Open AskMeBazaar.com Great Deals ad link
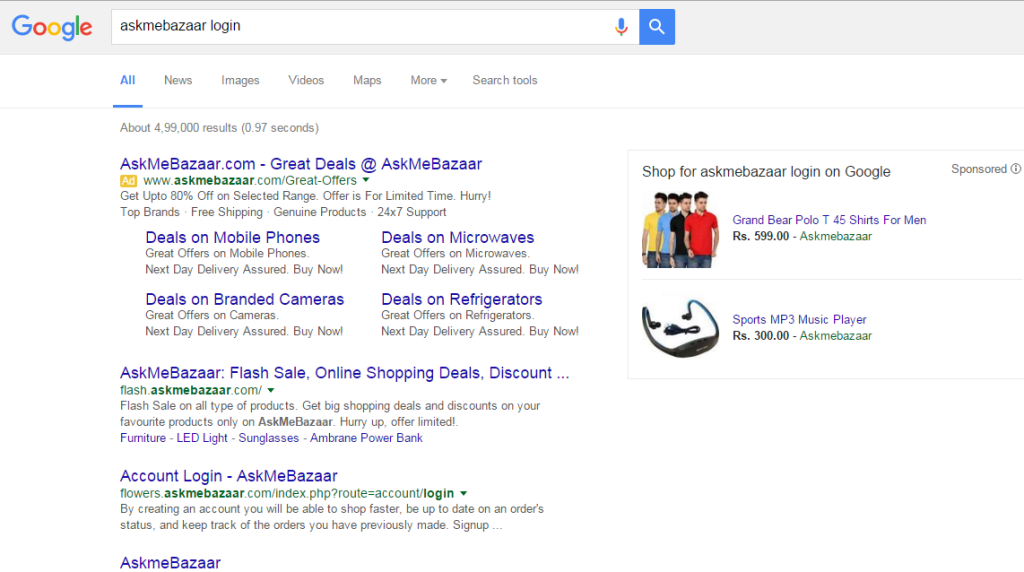The image size is (1024, 572). tap(301, 164)
